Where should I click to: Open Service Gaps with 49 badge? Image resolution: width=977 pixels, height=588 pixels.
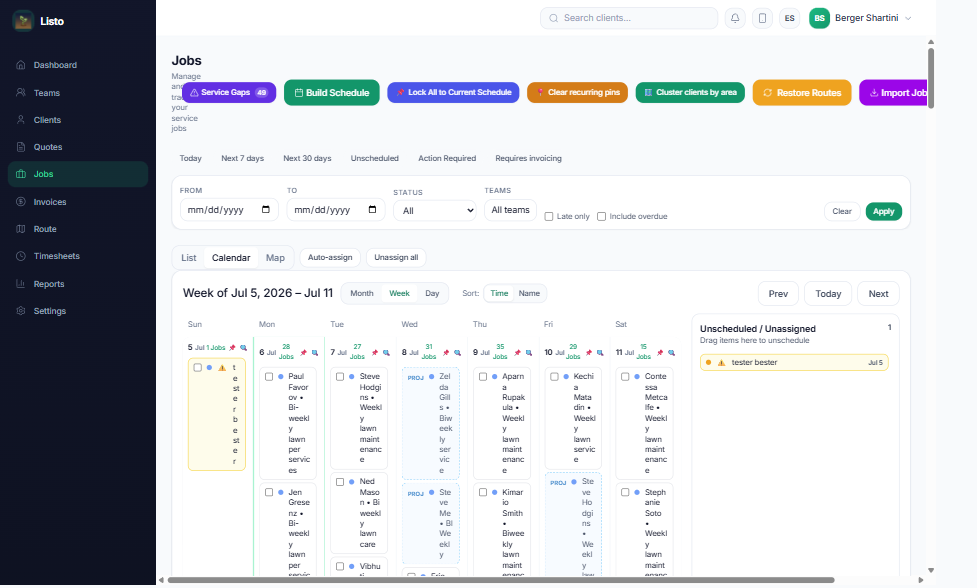point(229,92)
